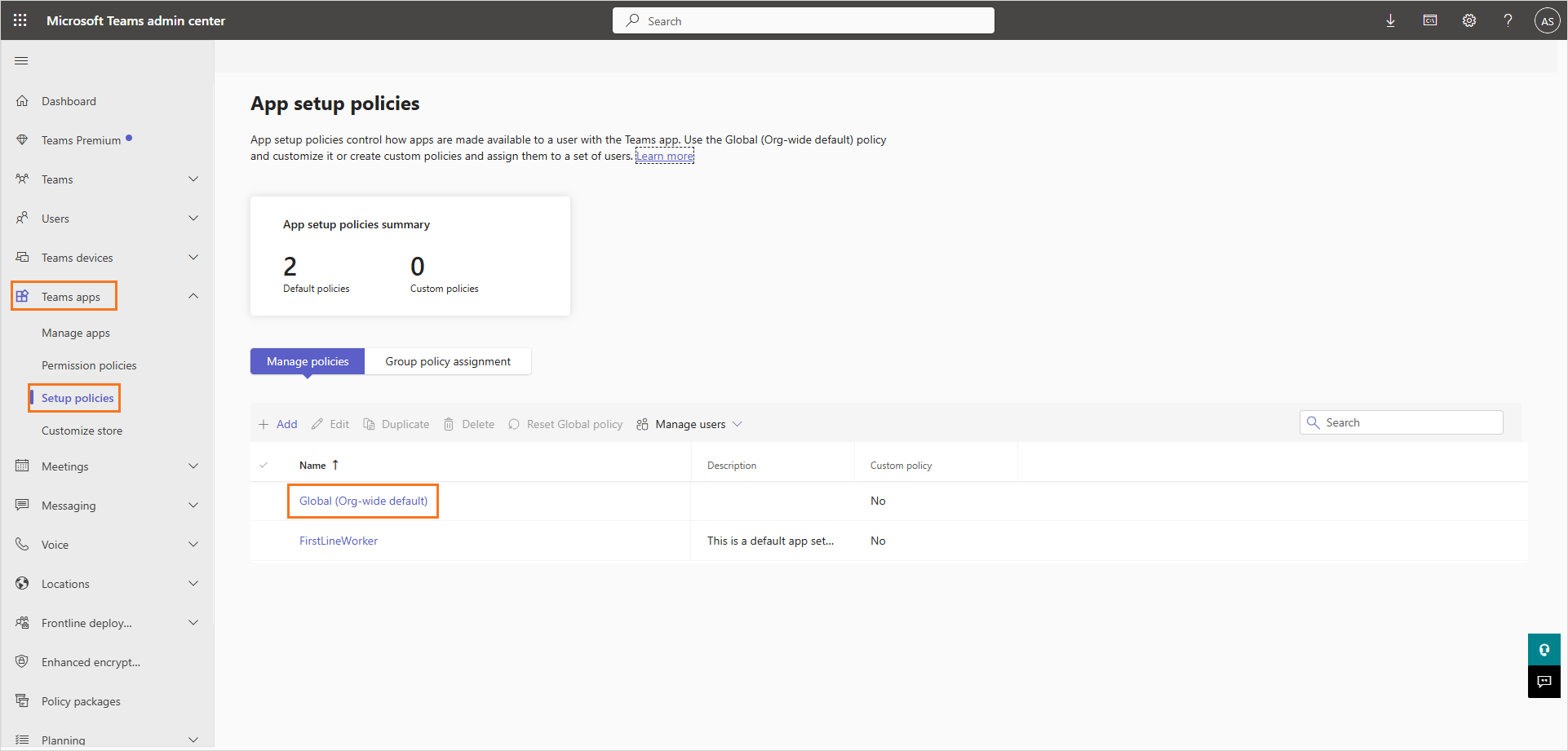Click the Planning list icon

click(x=22, y=740)
